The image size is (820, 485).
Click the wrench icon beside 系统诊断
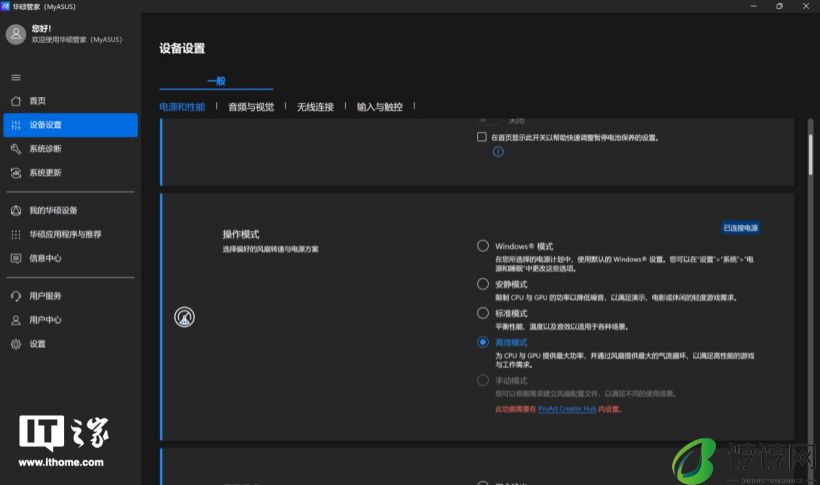point(16,149)
